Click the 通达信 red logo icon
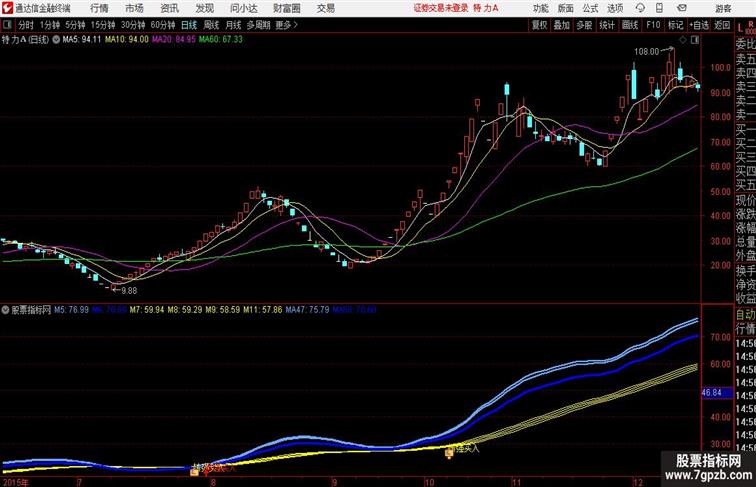Image resolution: width=756 pixels, height=487 pixels. click(x=7, y=8)
